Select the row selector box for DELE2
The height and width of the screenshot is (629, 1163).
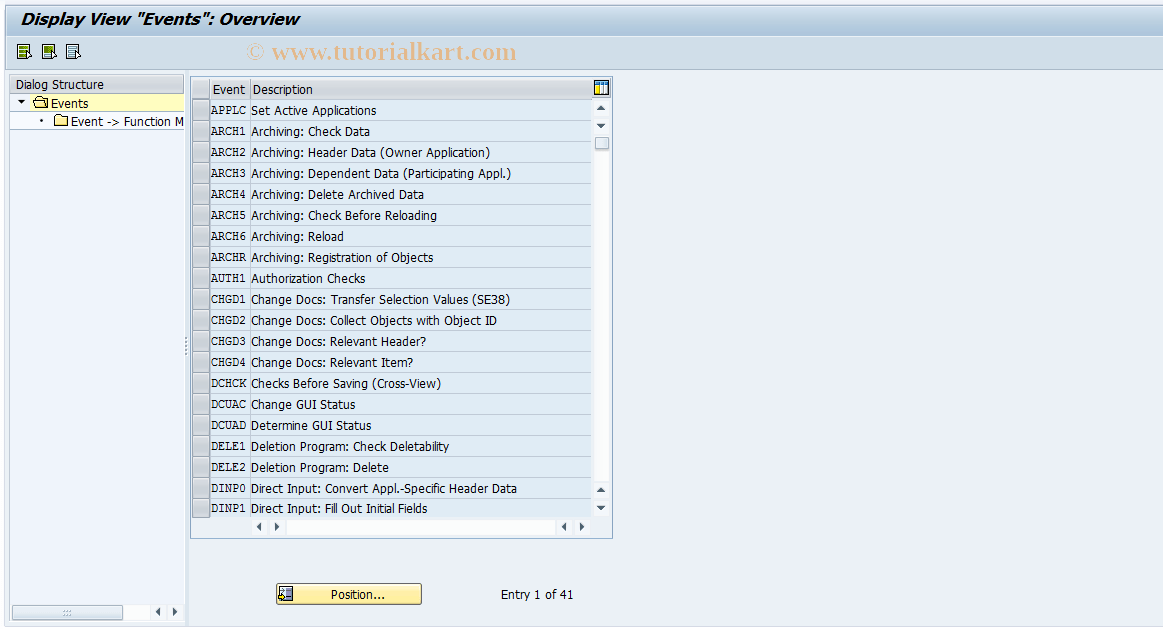click(200, 467)
